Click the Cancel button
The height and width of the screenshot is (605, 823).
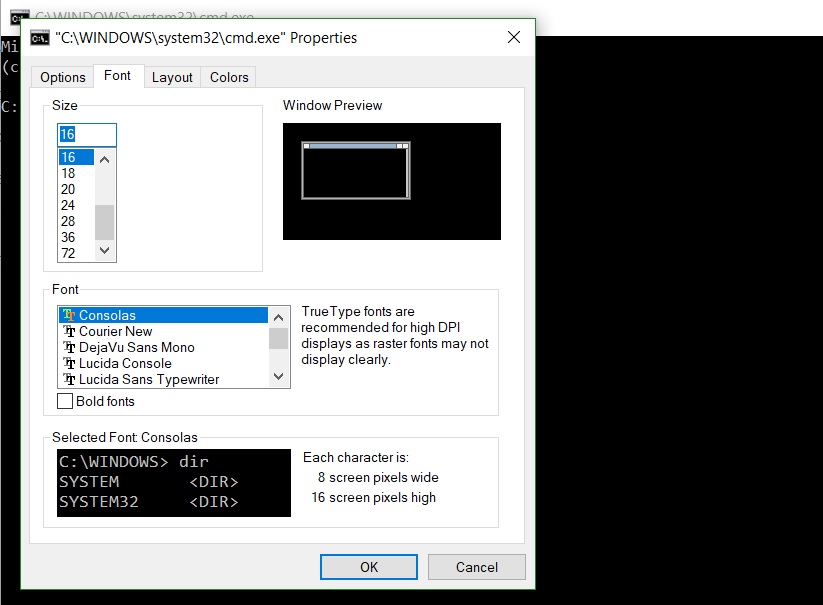coord(476,566)
